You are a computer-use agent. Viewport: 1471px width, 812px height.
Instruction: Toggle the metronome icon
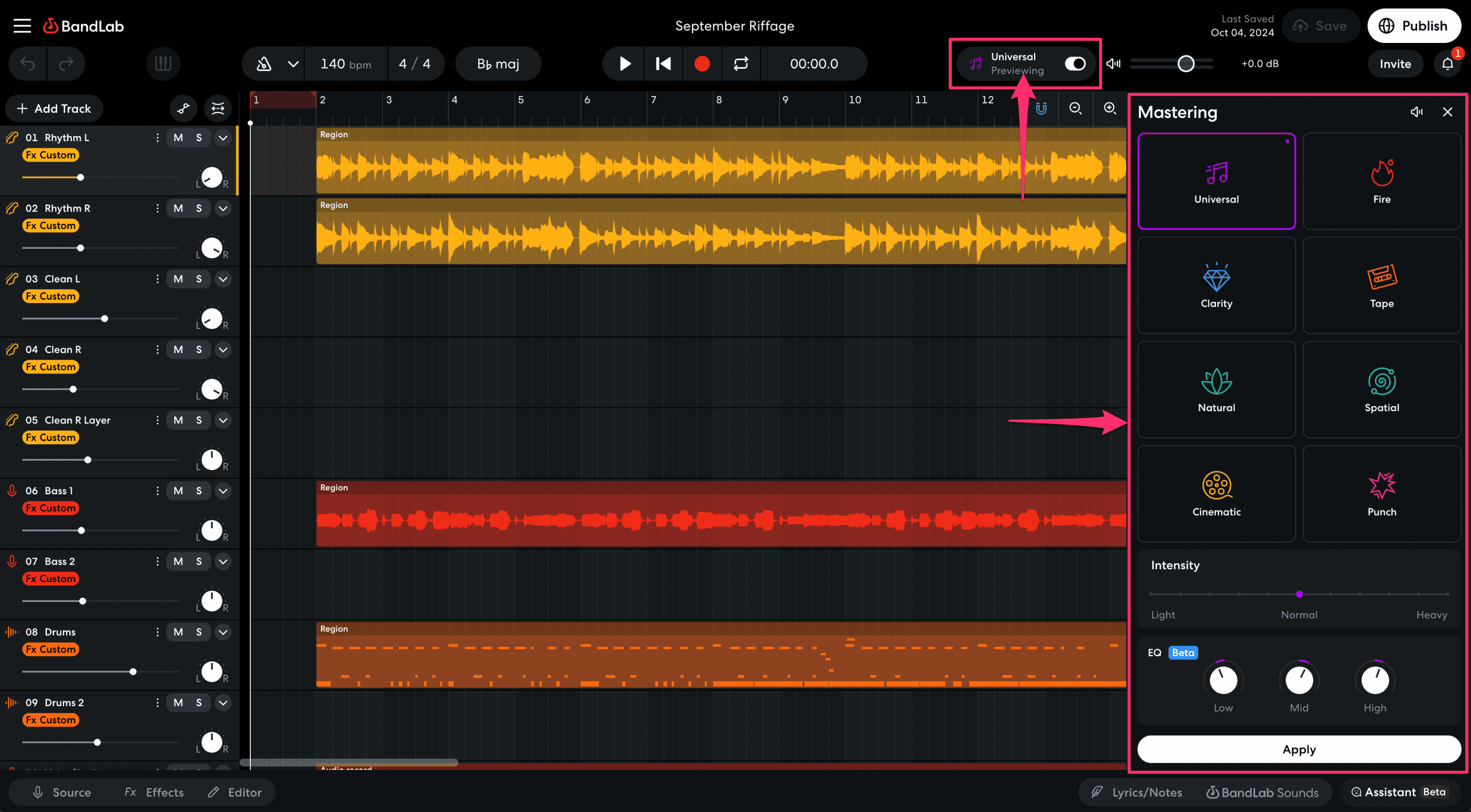coord(264,63)
